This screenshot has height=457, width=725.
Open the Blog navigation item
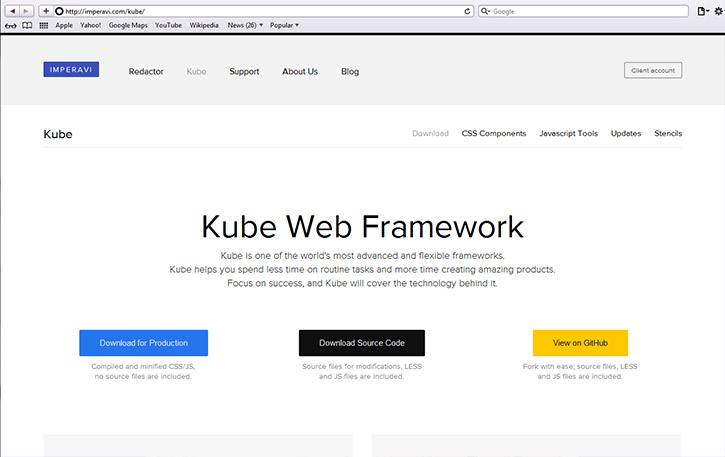point(350,72)
